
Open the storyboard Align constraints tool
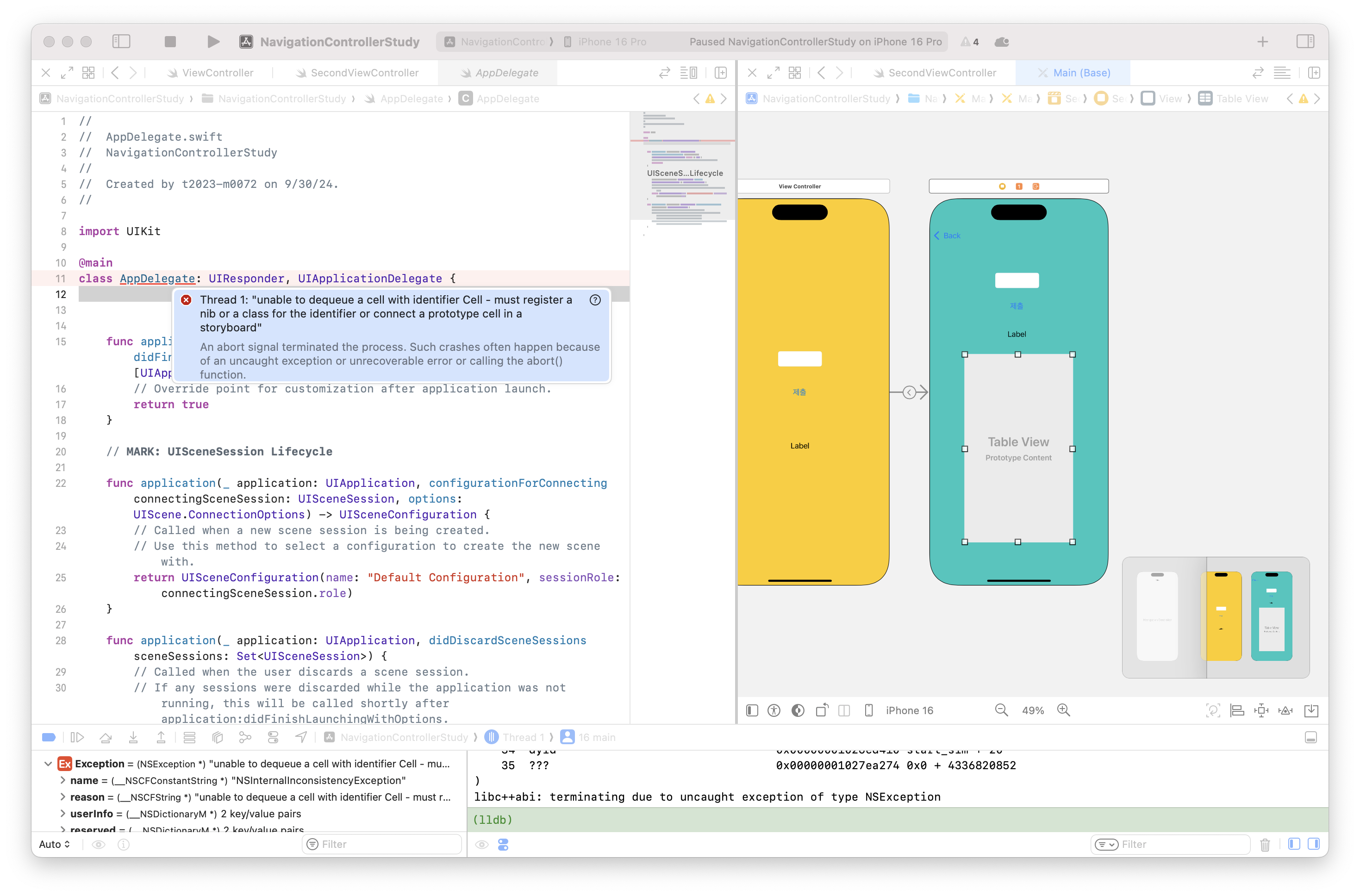1237,710
